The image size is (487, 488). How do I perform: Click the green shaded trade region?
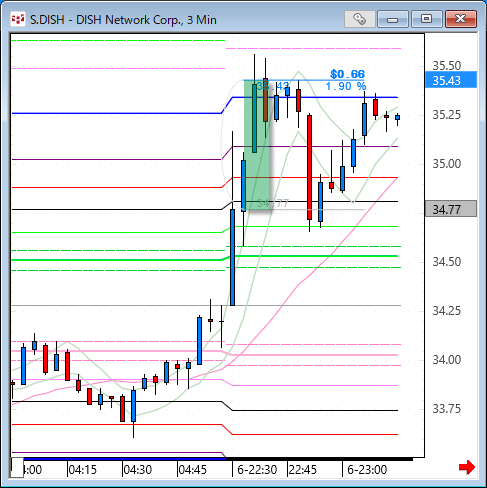(x=257, y=145)
